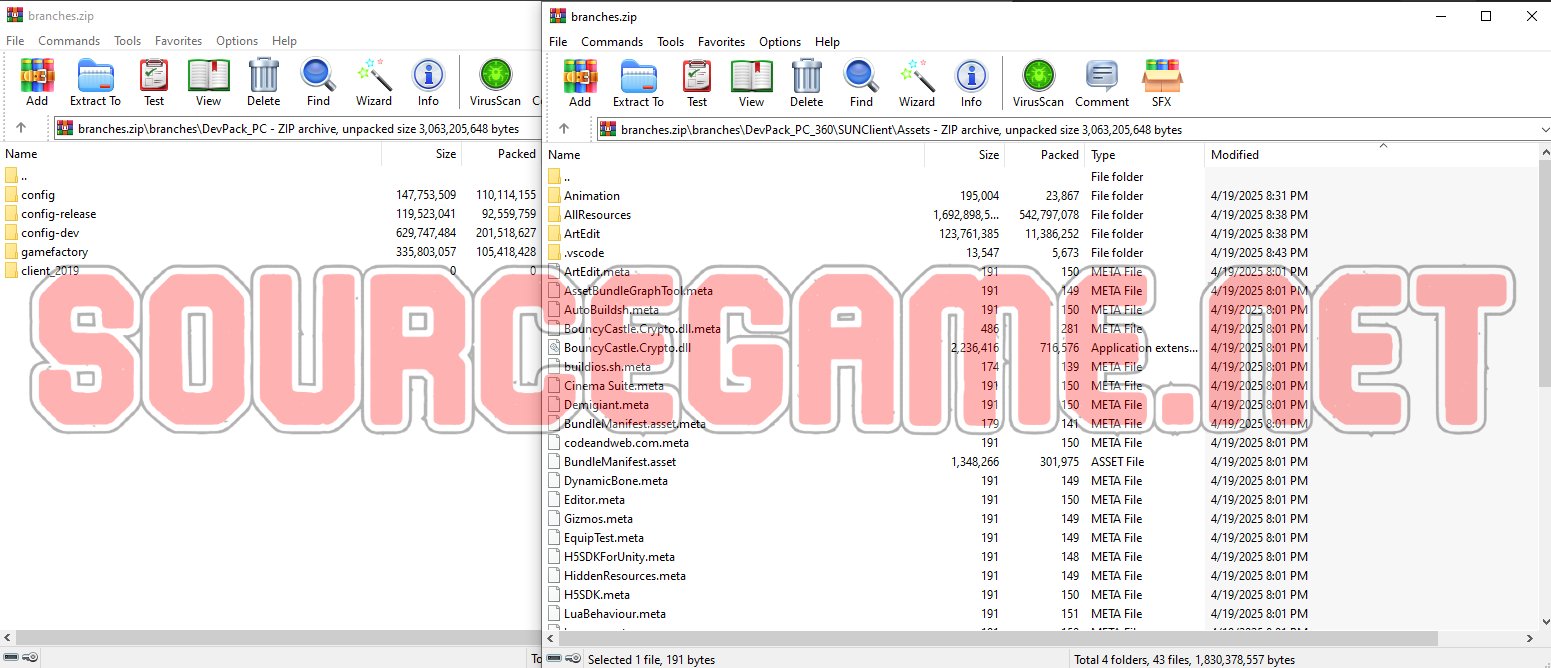Image resolution: width=1551 pixels, height=668 pixels.
Task: Click Delete in the background left window toolbar
Action: click(x=263, y=82)
